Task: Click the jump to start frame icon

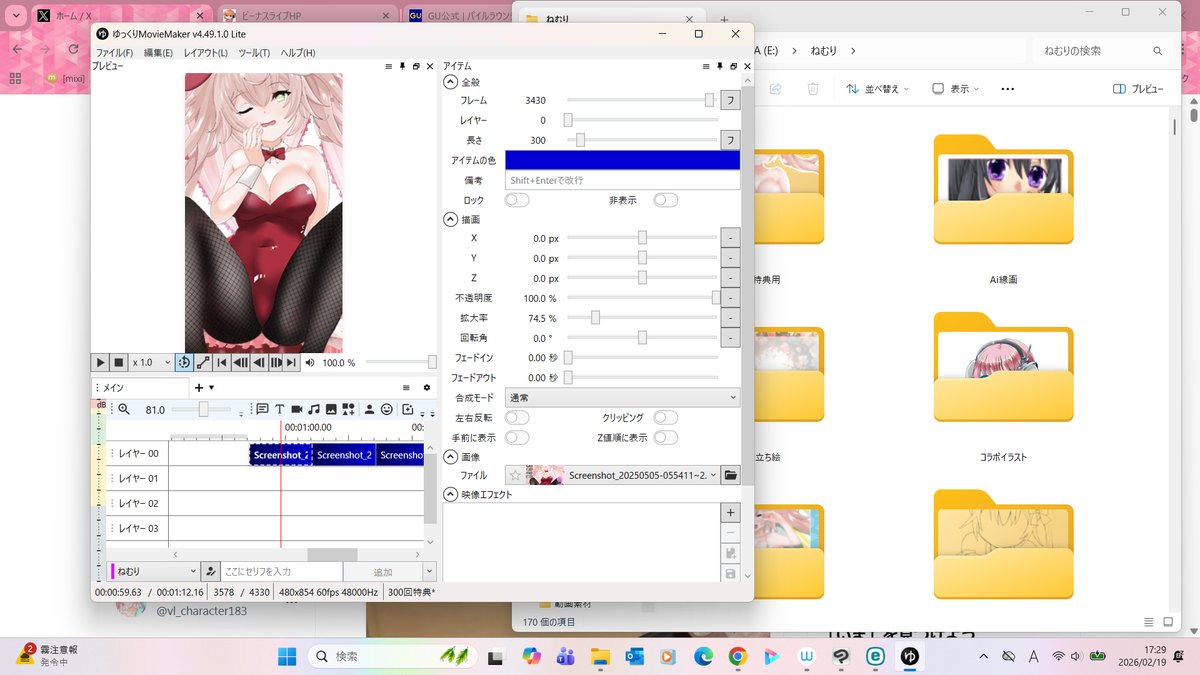Action: pos(222,362)
